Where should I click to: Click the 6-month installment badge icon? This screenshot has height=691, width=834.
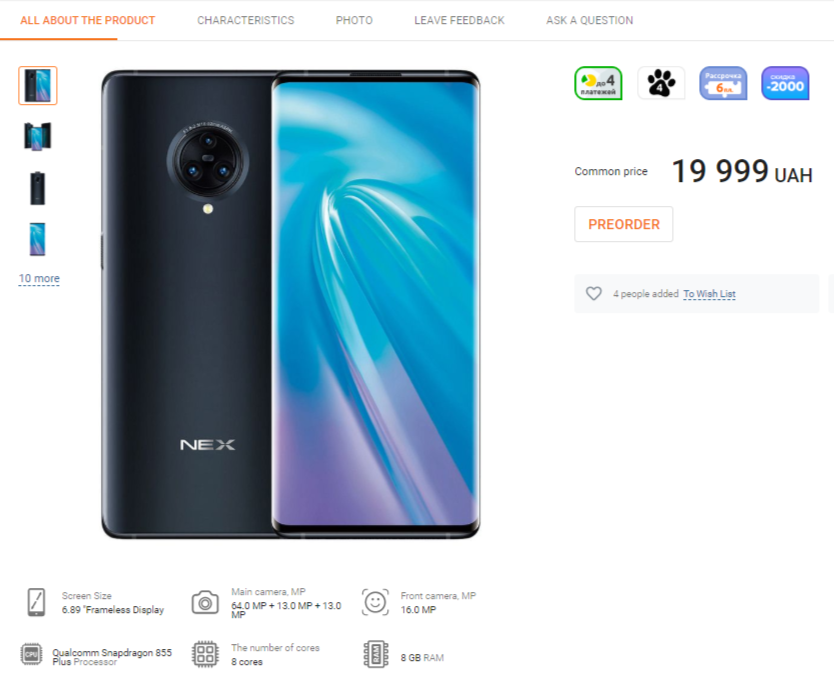tap(723, 84)
